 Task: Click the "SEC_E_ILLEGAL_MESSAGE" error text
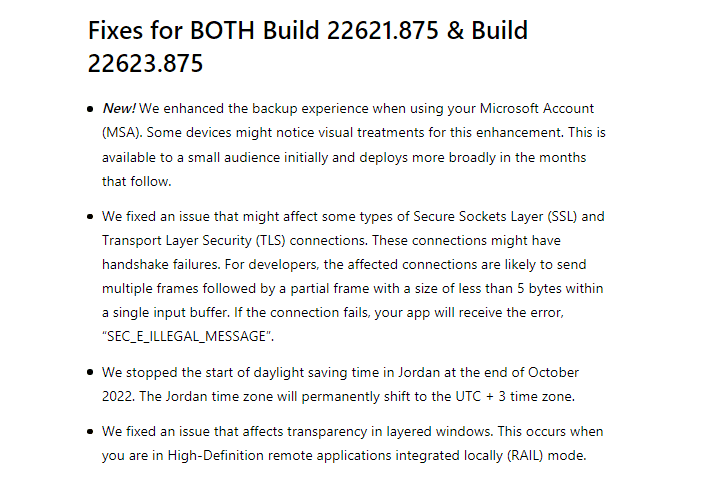point(186,336)
